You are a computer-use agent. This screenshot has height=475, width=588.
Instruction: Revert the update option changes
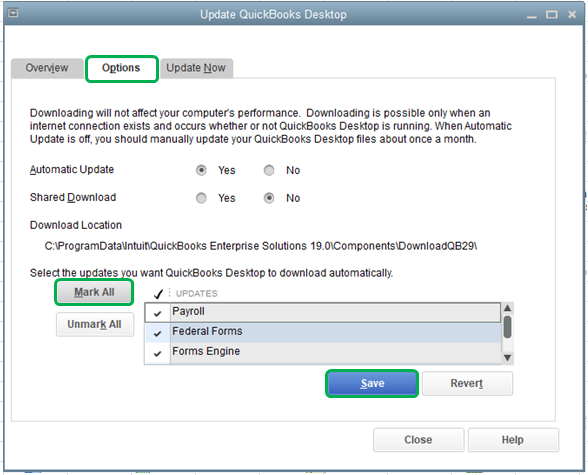(x=467, y=384)
